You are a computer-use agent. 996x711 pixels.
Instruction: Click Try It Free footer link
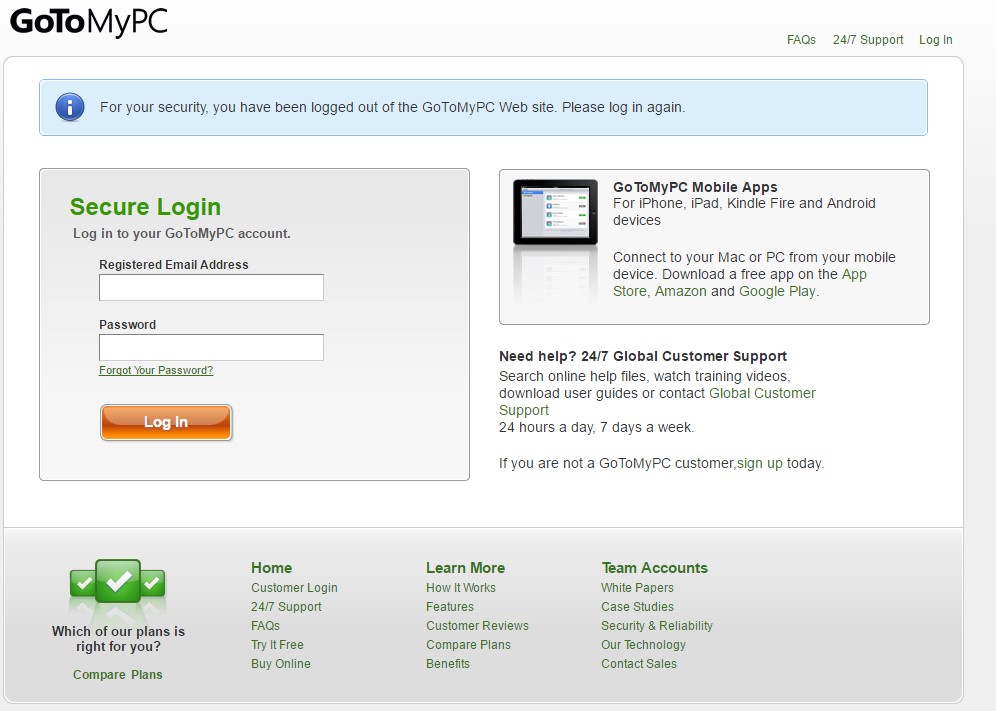tap(277, 645)
